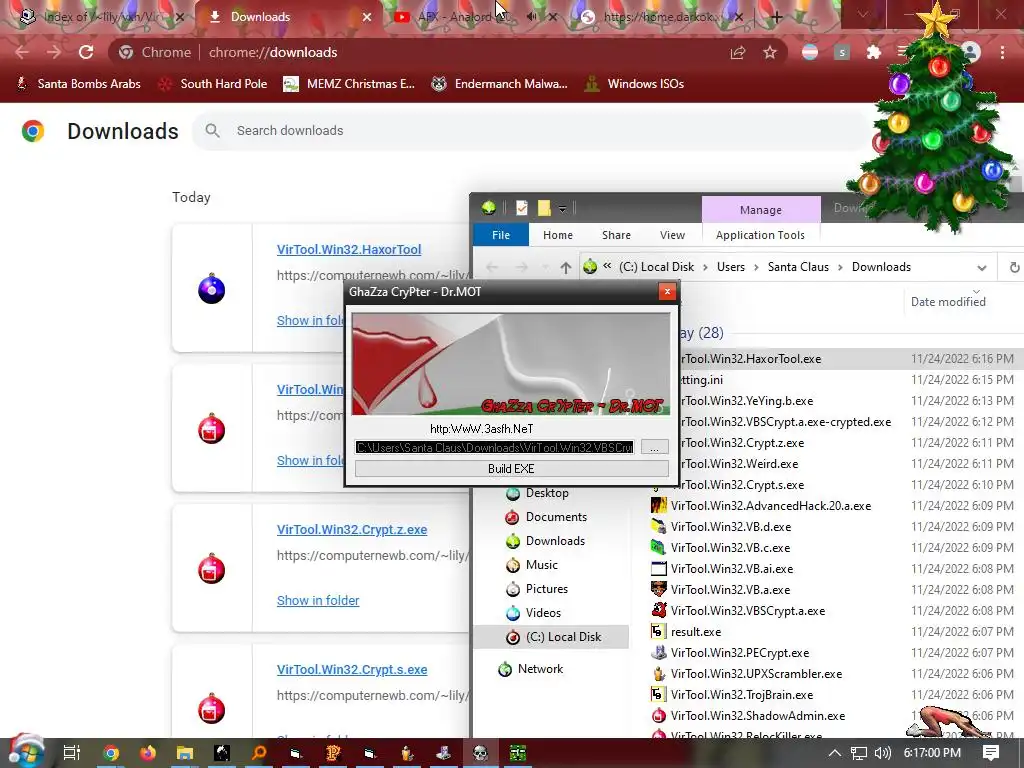Click Chrome's back navigation arrow
Screen dimensions: 1024x768
tap(22, 52)
